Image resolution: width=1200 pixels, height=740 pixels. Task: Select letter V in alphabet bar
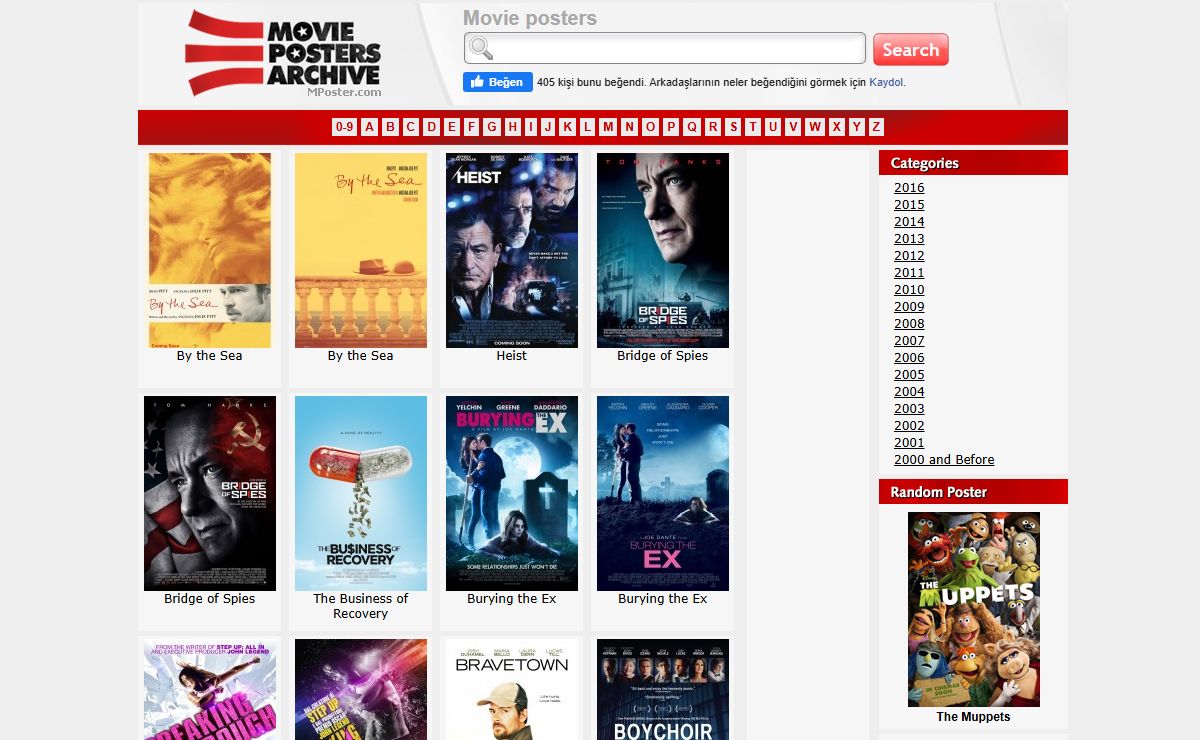pyautogui.click(x=793, y=127)
